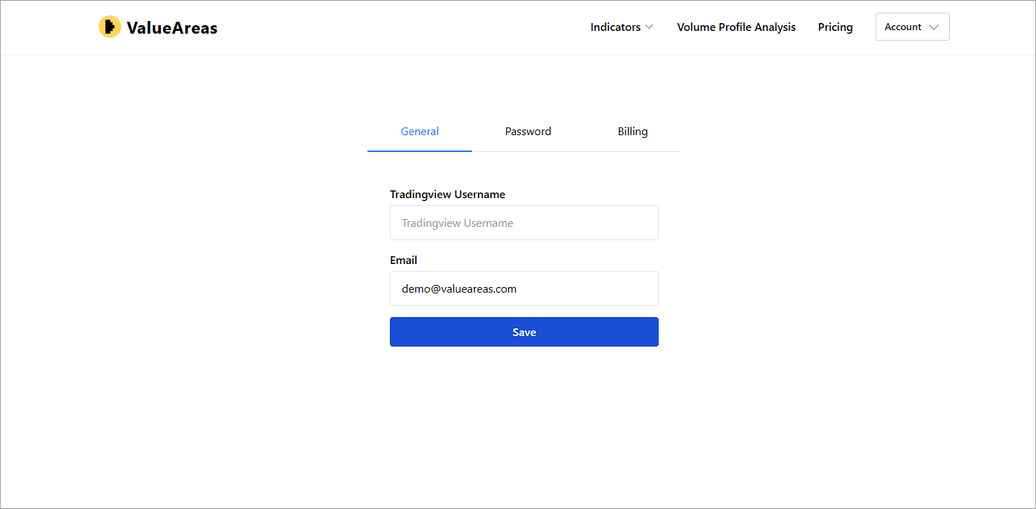The image size is (1036, 509).
Task: Save the account settings
Action: pyautogui.click(x=524, y=332)
